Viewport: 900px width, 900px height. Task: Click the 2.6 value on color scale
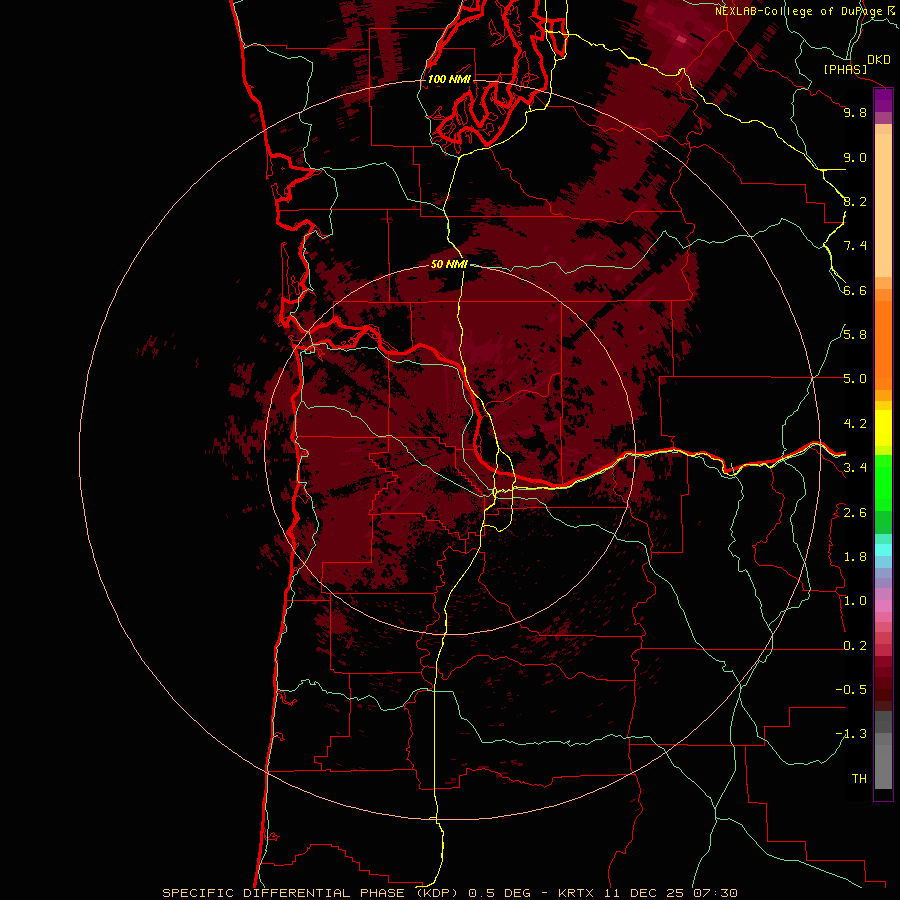point(855,513)
